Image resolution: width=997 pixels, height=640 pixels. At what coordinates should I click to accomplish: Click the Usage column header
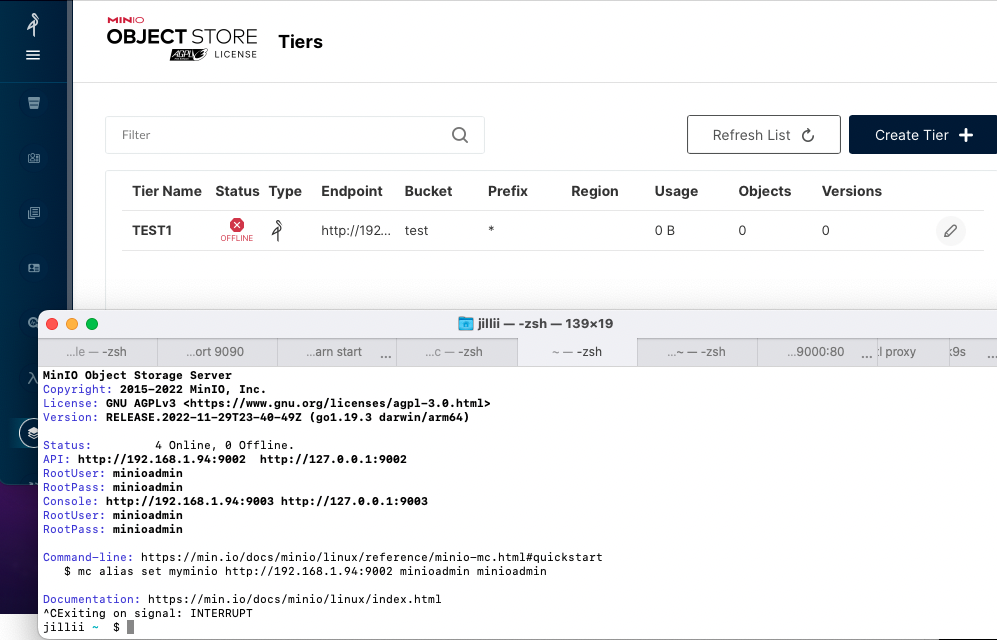(676, 191)
